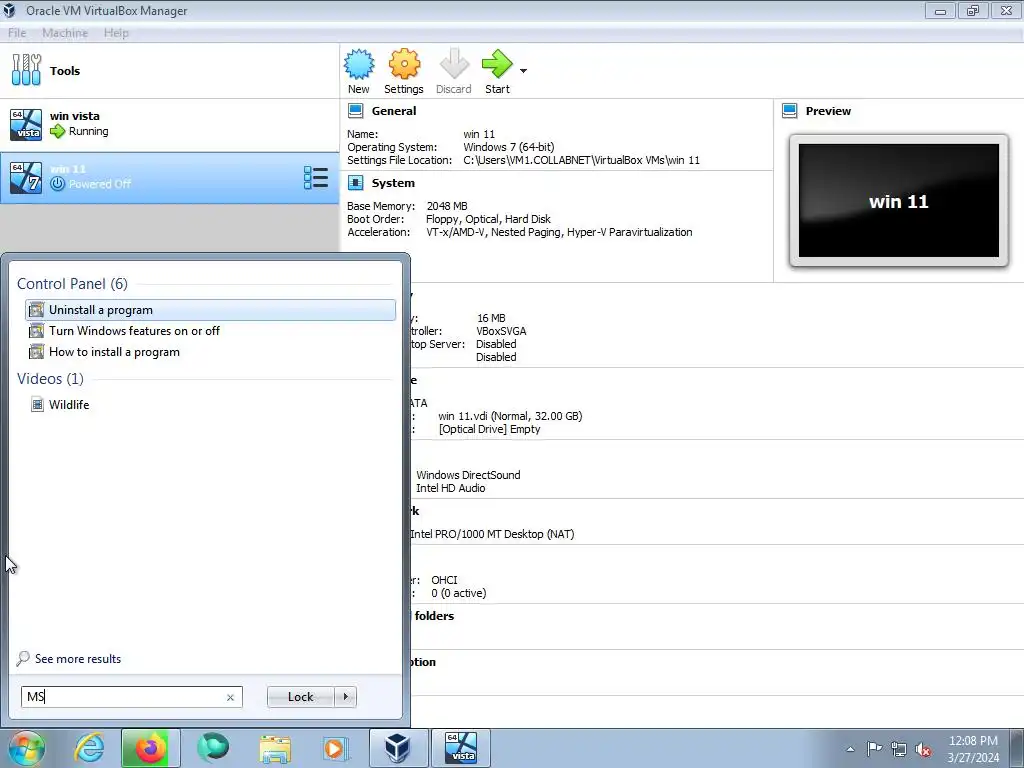
Task: Click the Base Memory 2048 MB value
Action: (x=447, y=206)
